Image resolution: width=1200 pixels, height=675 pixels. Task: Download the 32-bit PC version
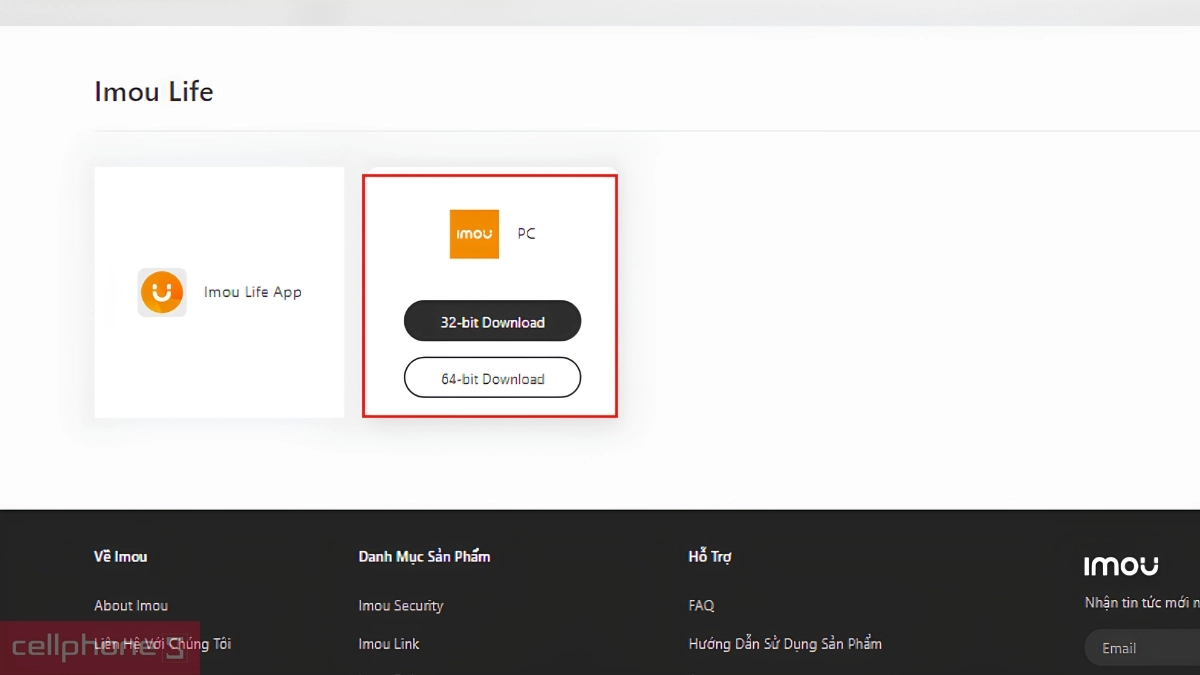[x=492, y=322]
